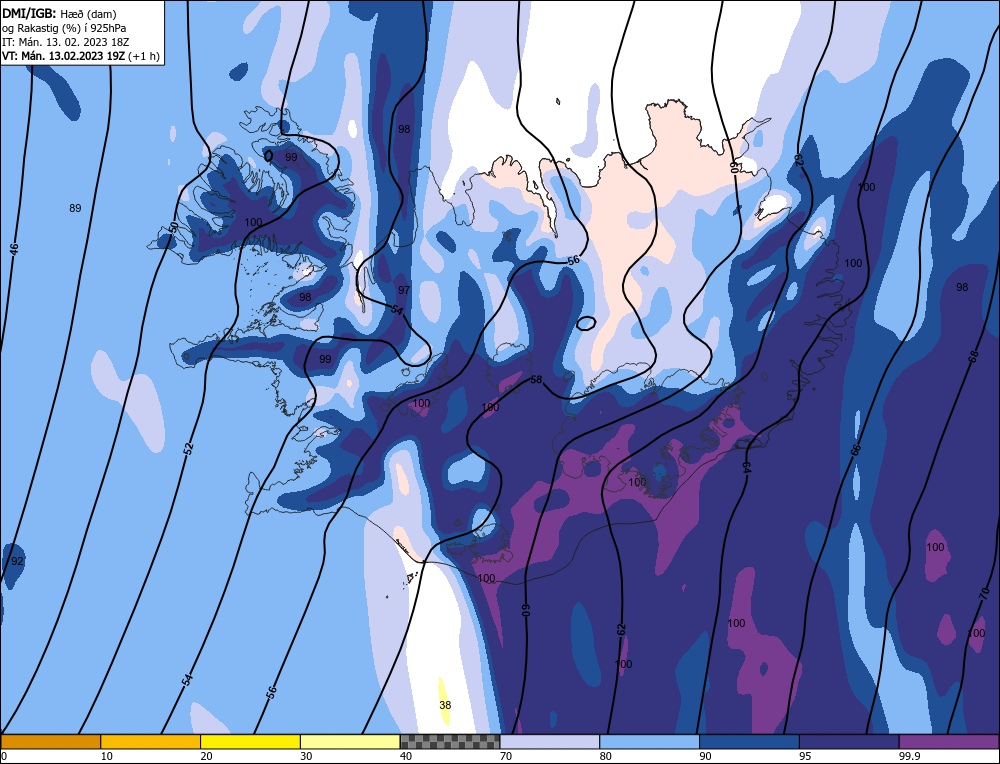Screen dimensions: 1000x764
Task: Click the orange 10–20 legend swatch
Action: pos(151,741)
